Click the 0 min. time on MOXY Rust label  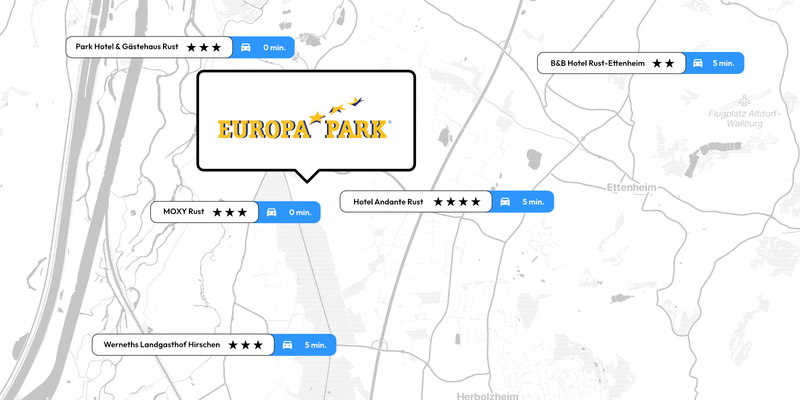tap(300, 212)
